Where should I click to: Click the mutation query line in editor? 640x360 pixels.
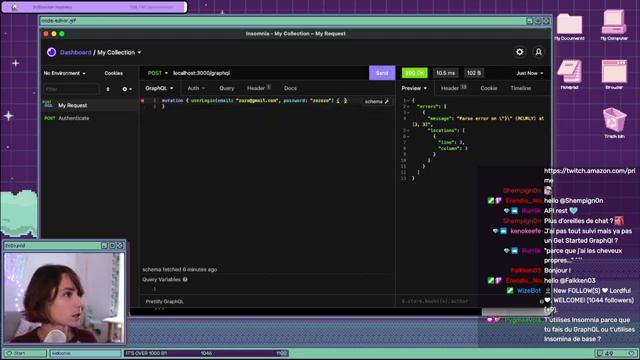[254, 100]
